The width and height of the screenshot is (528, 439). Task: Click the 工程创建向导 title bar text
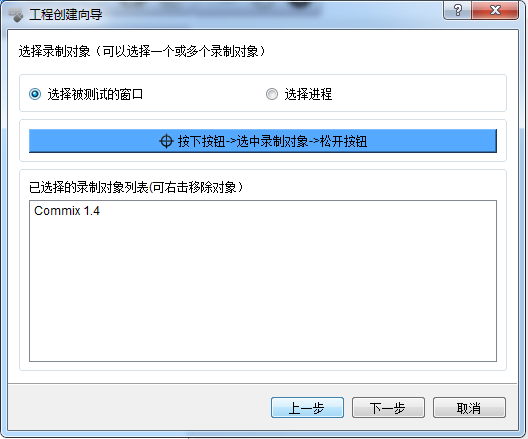point(66,15)
